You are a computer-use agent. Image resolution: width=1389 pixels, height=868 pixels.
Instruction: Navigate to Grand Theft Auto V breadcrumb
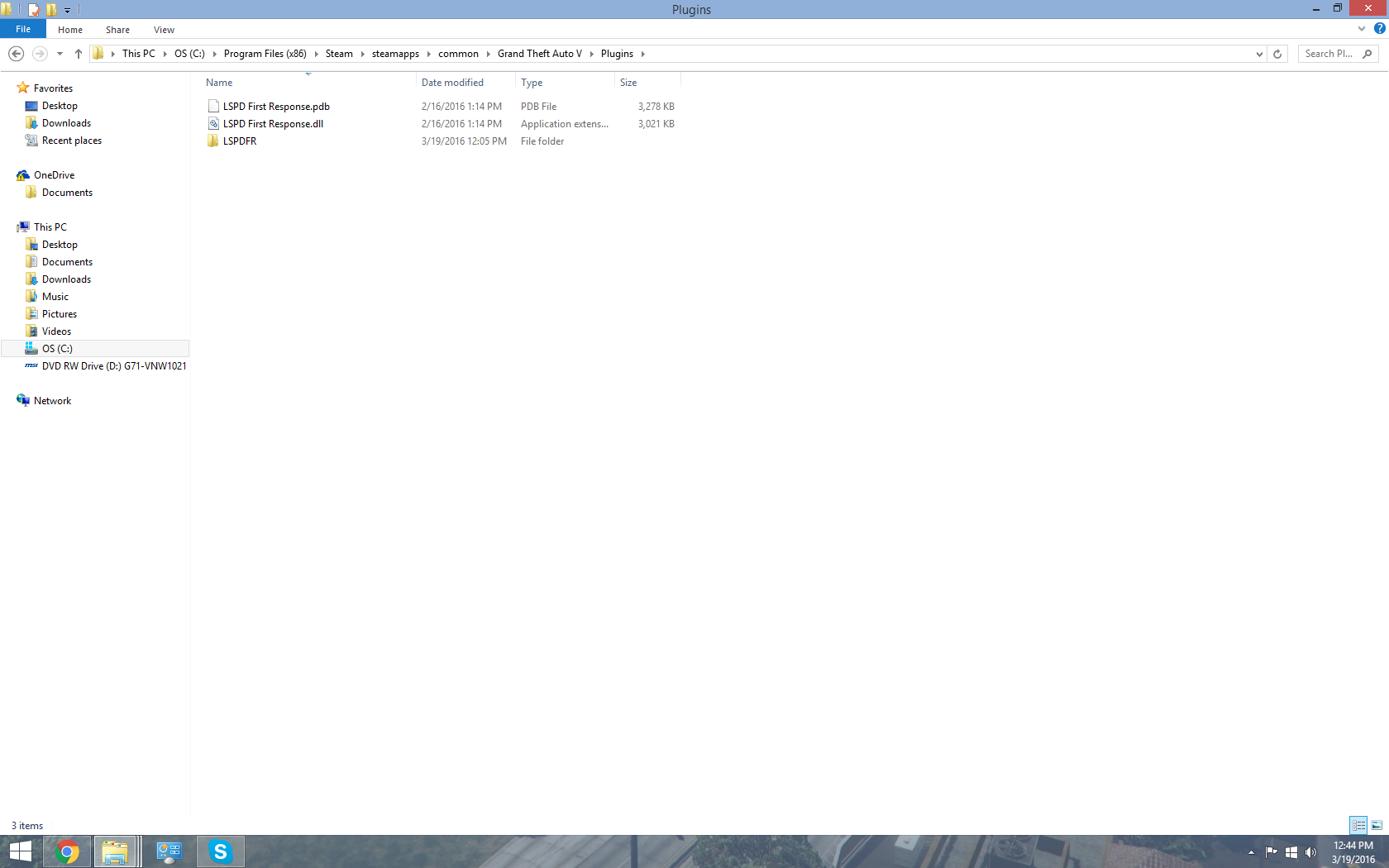[x=540, y=54]
